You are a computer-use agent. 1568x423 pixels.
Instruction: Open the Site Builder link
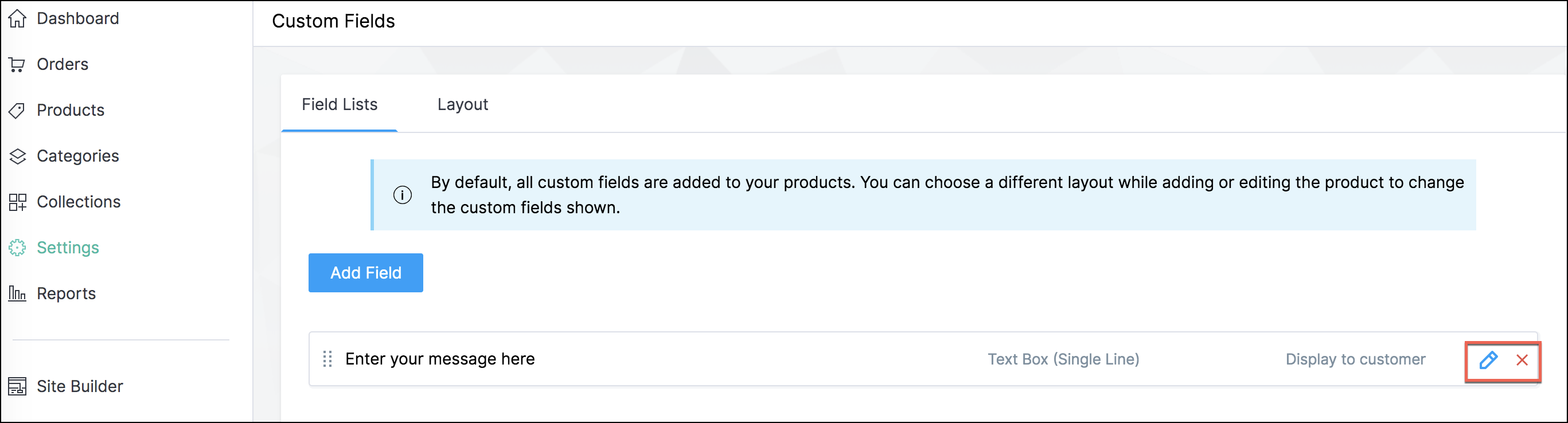[x=80, y=386]
